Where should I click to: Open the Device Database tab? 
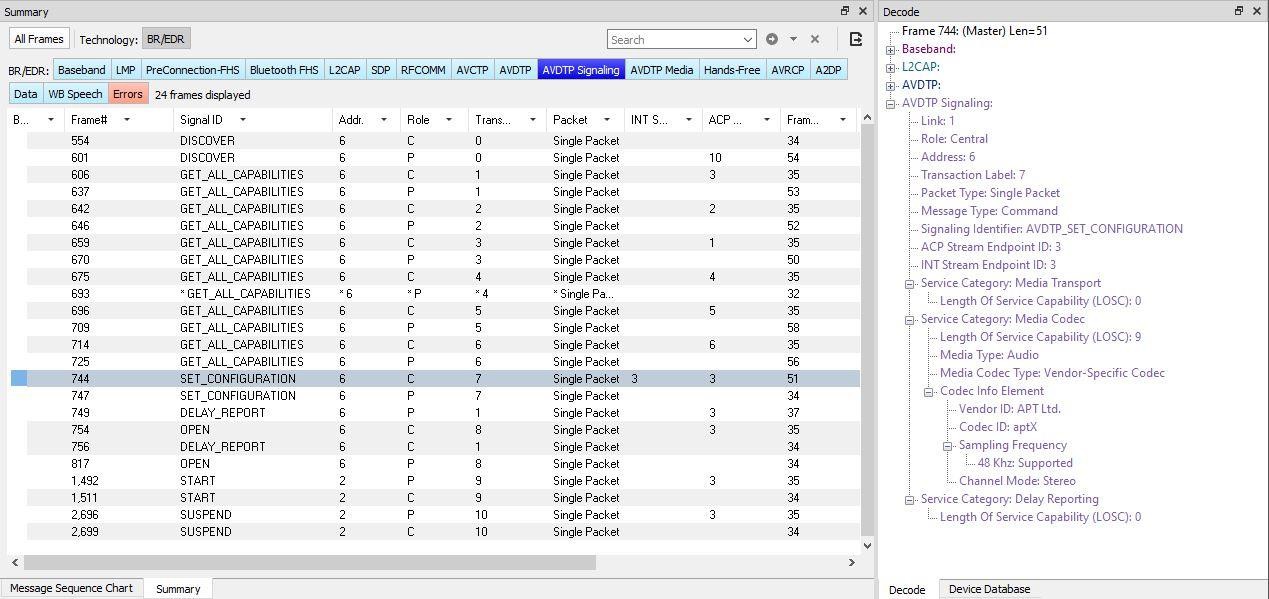(989, 589)
